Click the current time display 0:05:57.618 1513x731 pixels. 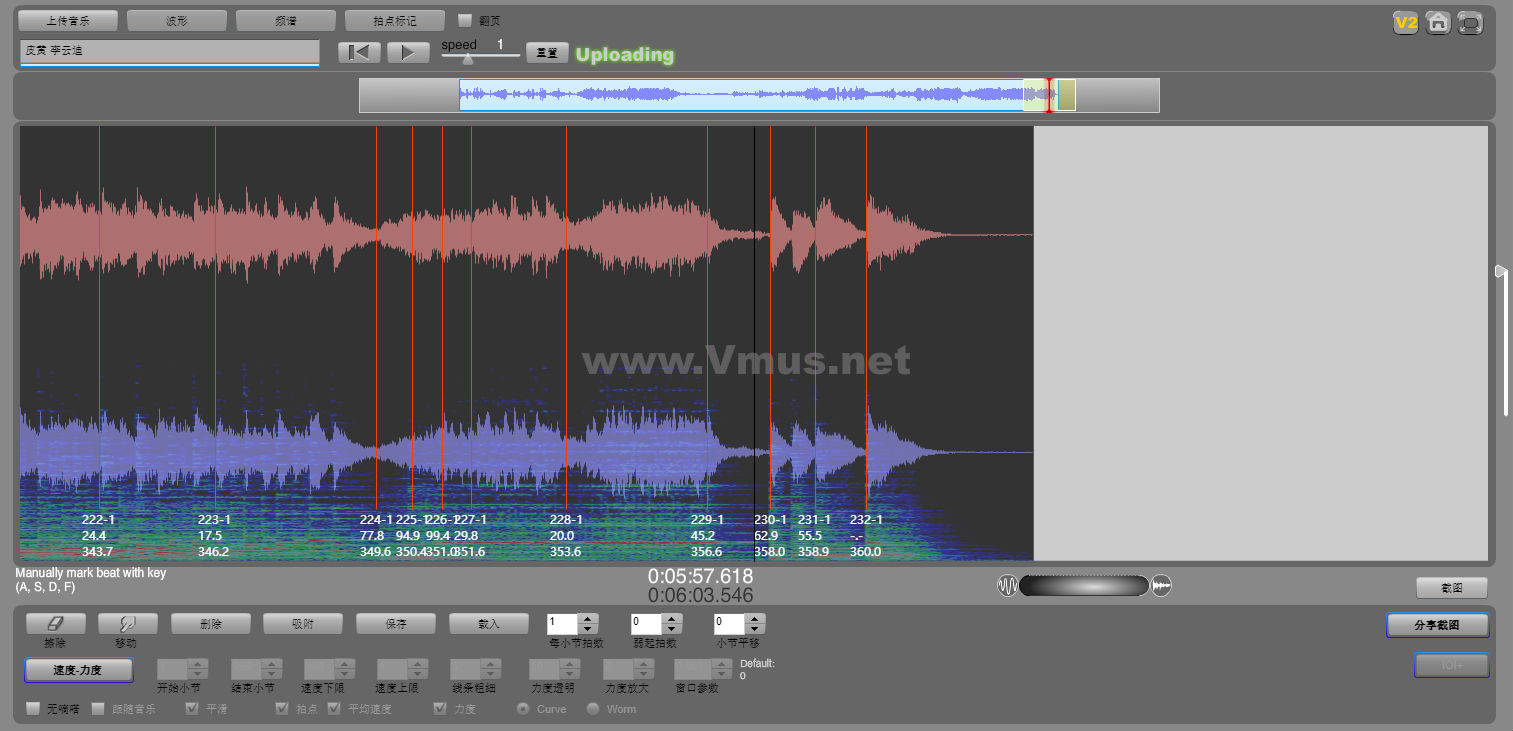[701, 577]
